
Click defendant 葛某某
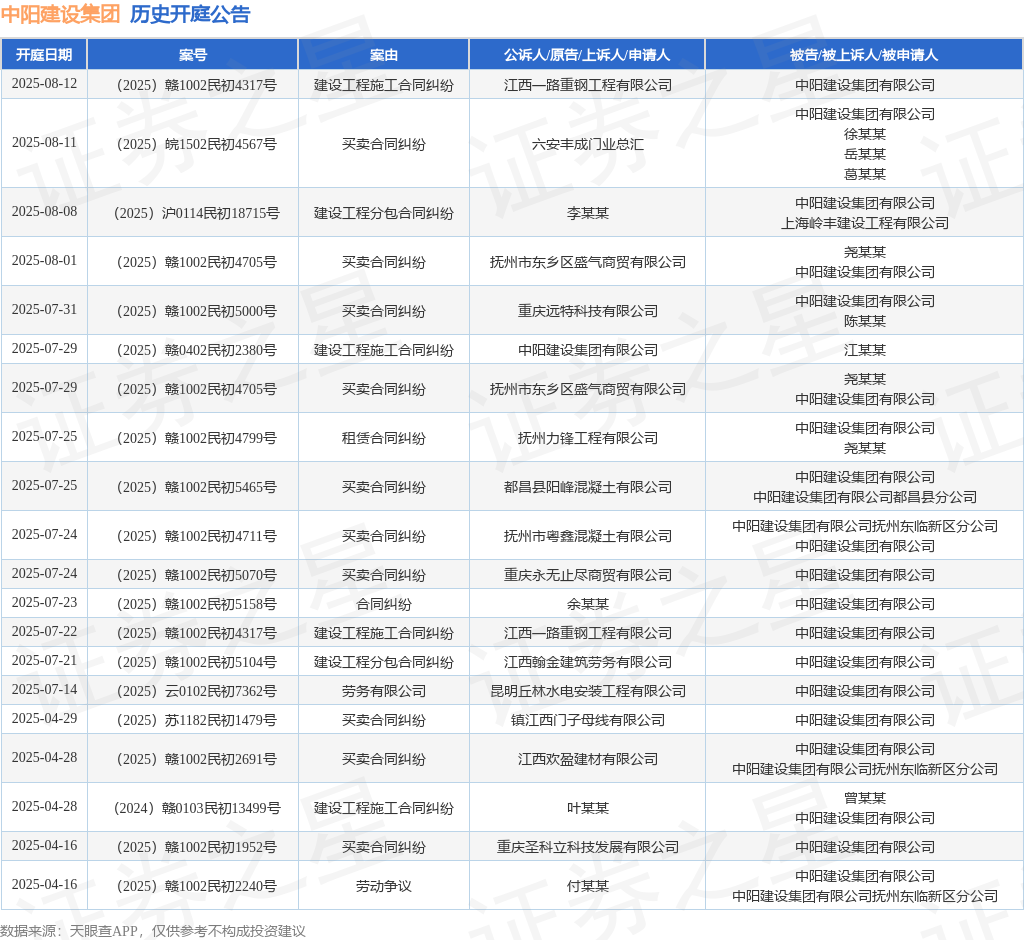click(865, 174)
